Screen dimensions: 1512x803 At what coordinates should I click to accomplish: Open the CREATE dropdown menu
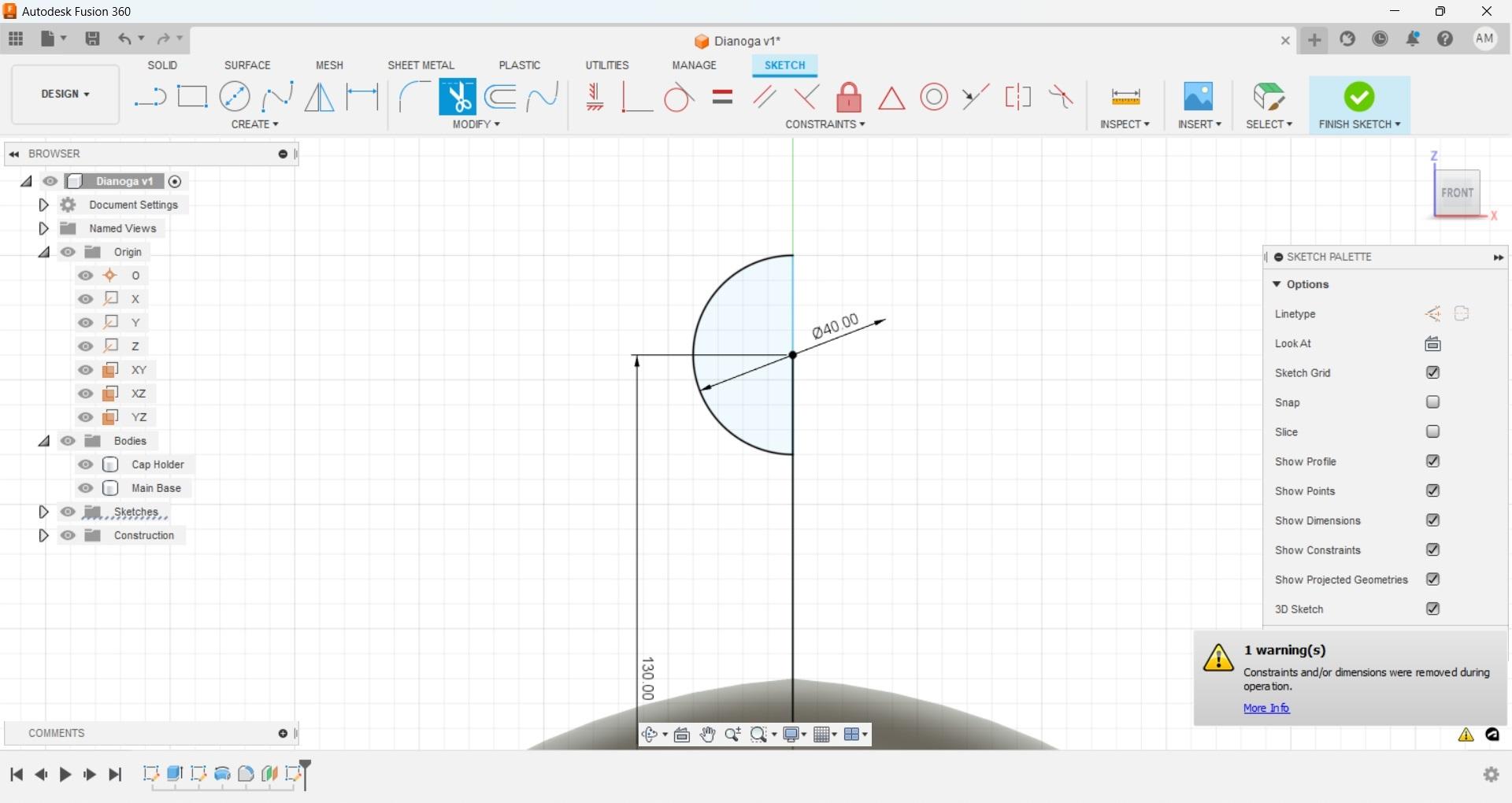coord(255,124)
